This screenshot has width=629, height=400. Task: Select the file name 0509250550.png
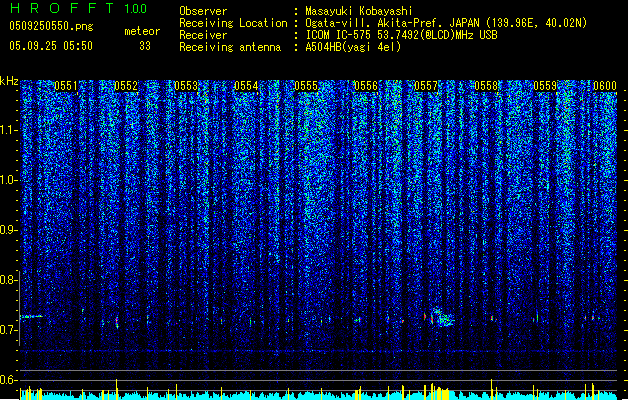(x=51, y=26)
